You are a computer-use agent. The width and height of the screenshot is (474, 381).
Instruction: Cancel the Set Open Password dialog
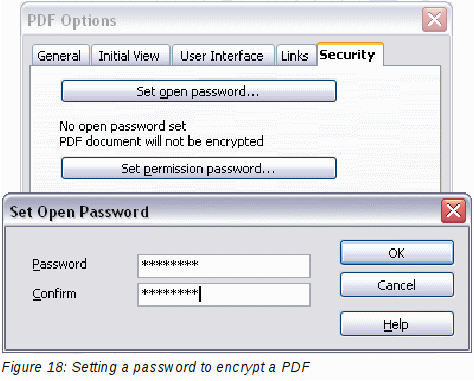coord(397,285)
